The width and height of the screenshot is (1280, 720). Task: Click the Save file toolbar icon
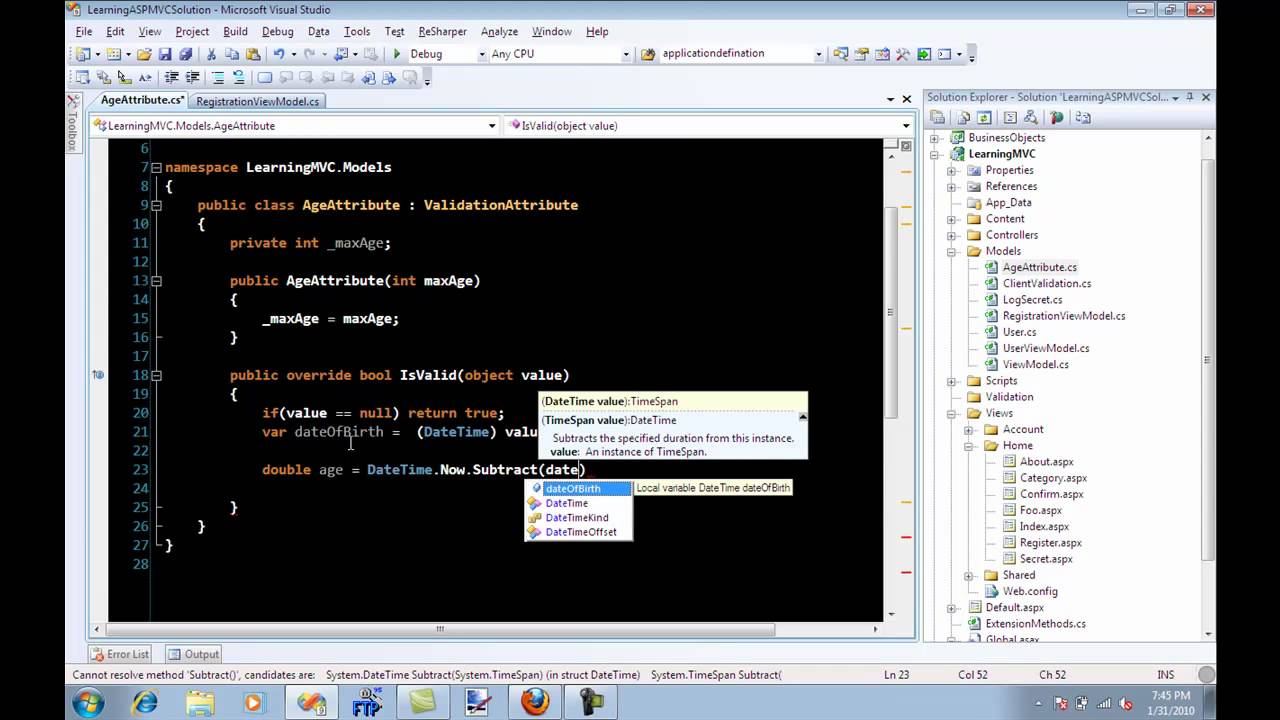165,54
